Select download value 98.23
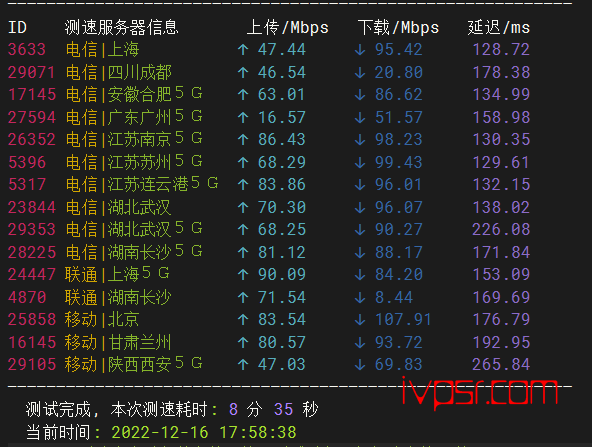The height and width of the screenshot is (447, 592). (399, 139)
